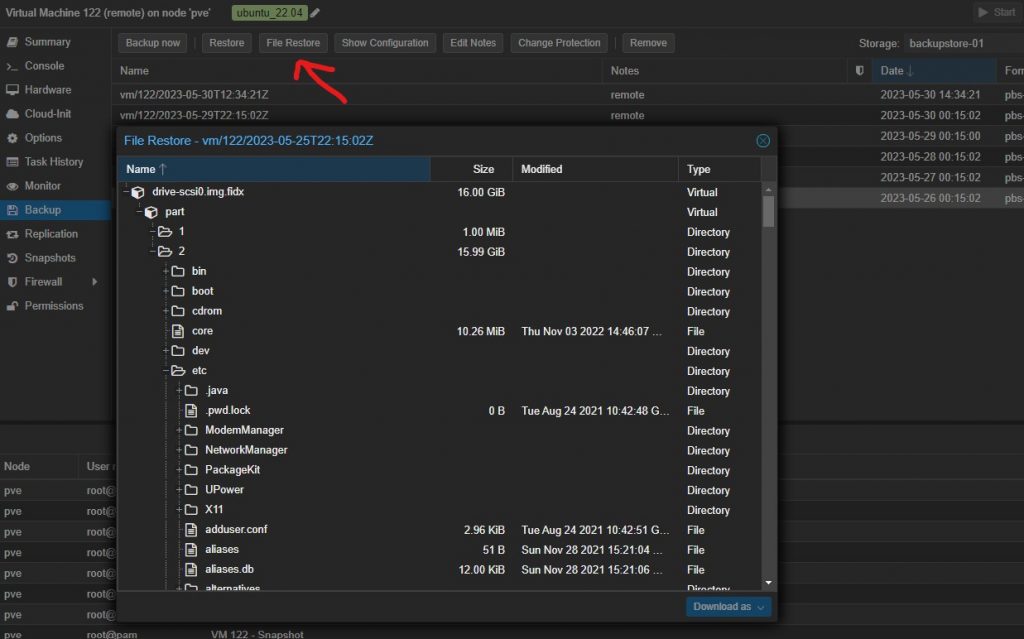Screen dimensions: 1024x639
Task: Click the NetworkManager folder icon
Action: click(x=191, y=450)
